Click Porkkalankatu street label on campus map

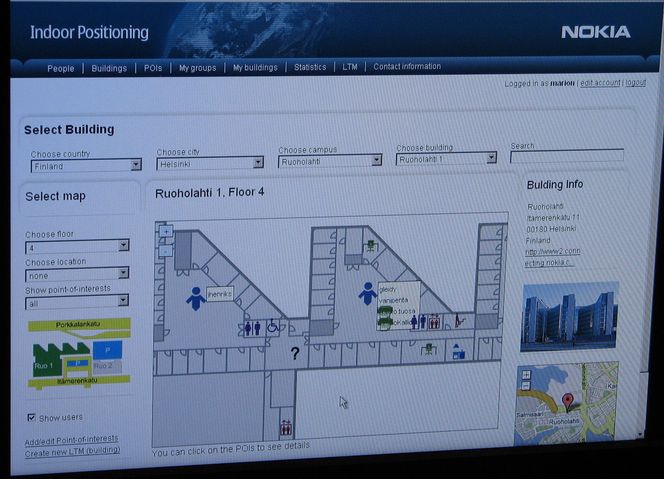tap(78, 325)
